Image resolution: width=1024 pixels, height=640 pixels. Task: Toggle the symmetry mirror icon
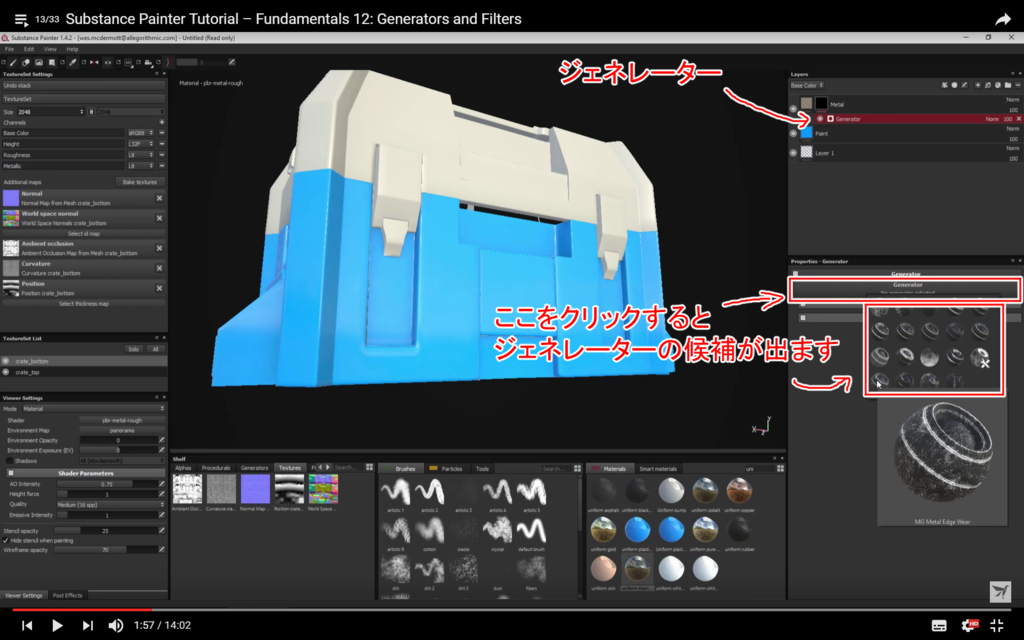coord(94,63)
